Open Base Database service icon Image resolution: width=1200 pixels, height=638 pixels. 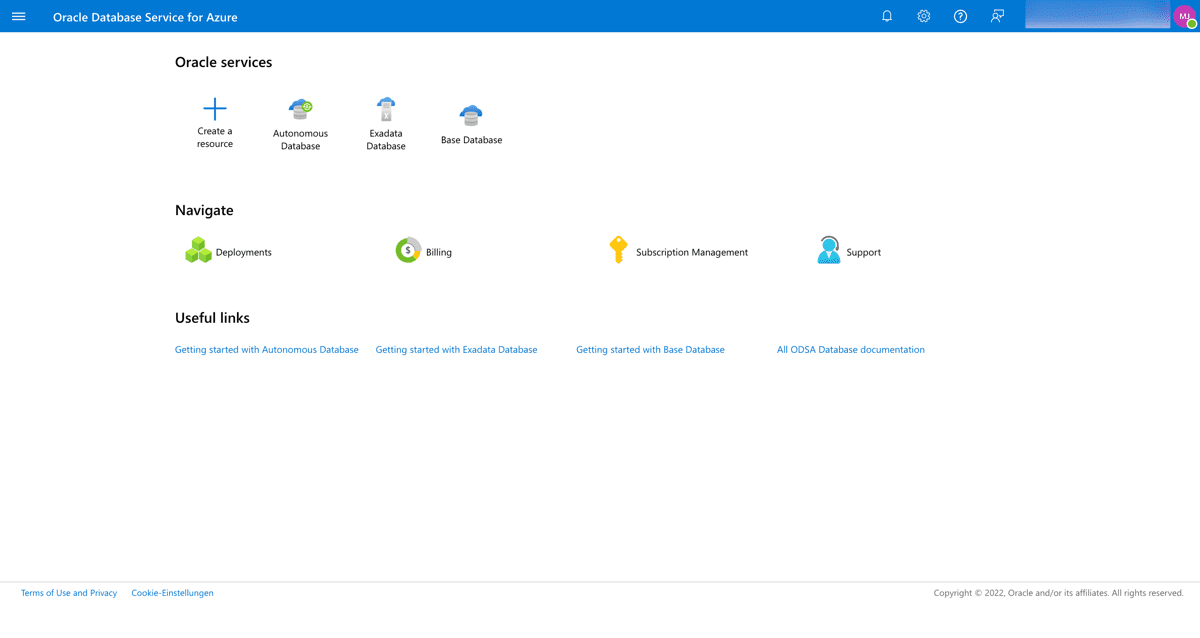click(x=471, y=115)
